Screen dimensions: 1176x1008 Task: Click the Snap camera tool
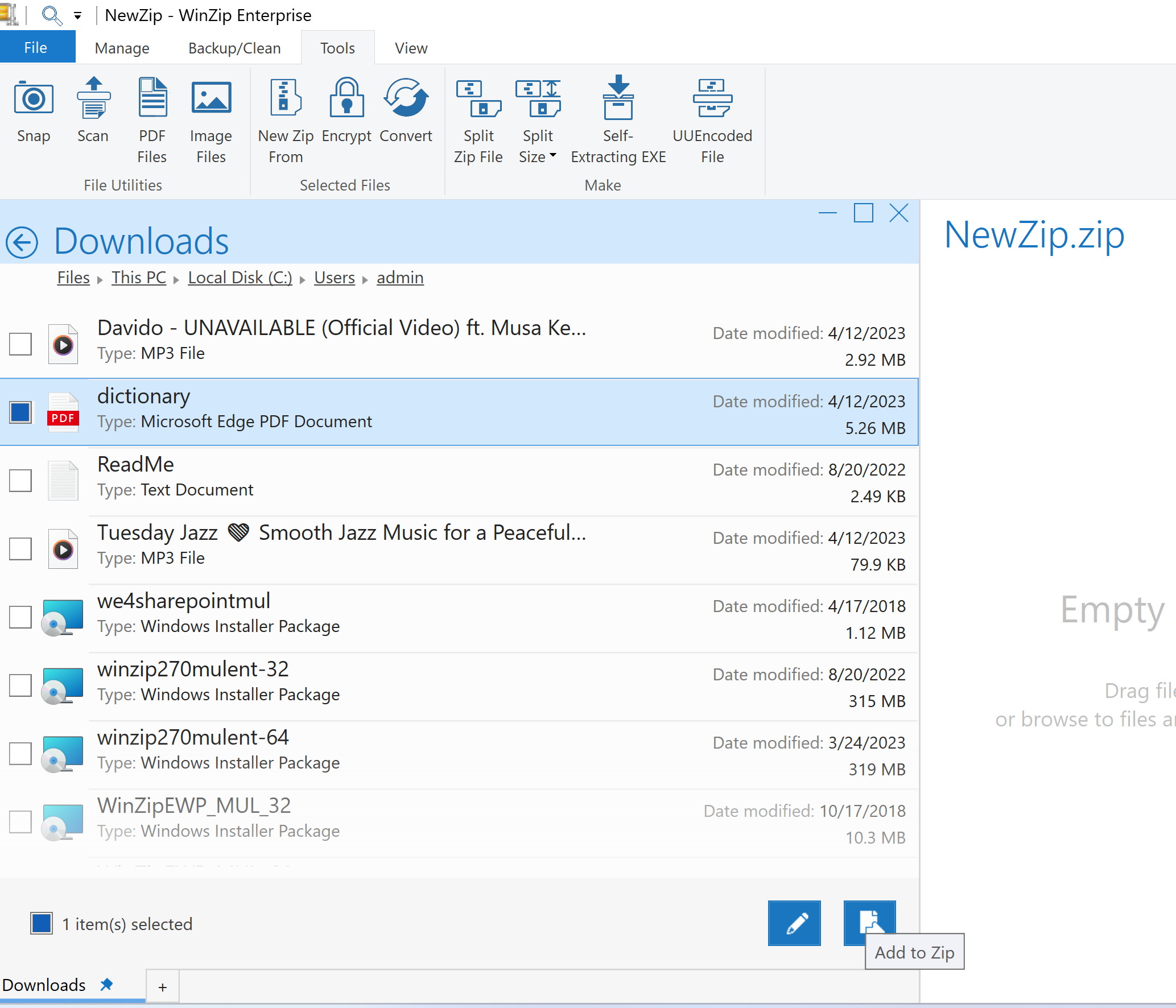[x=34, y=111]
